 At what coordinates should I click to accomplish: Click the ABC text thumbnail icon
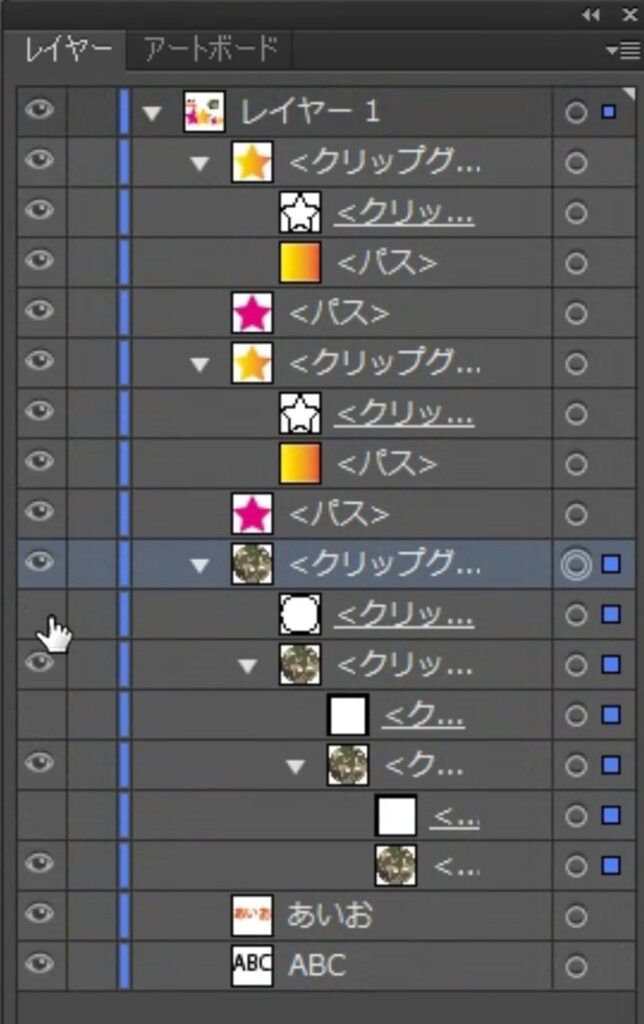click(x=252, y=965)
